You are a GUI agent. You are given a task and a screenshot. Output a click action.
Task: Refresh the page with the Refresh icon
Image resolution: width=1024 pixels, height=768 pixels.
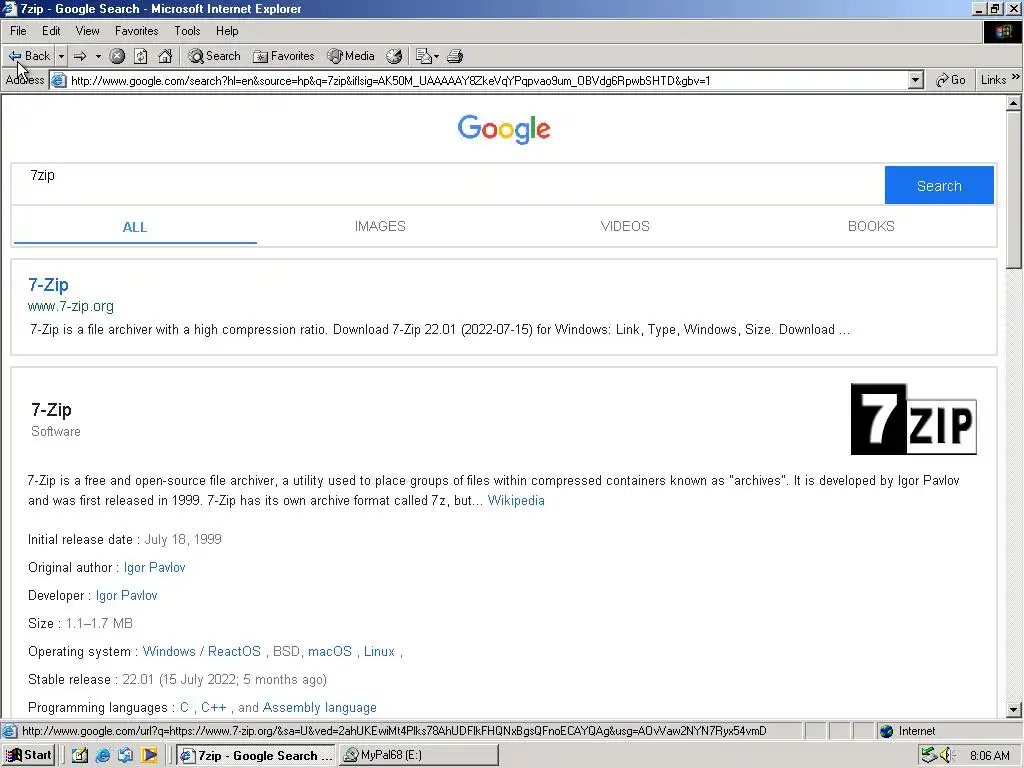141,56
